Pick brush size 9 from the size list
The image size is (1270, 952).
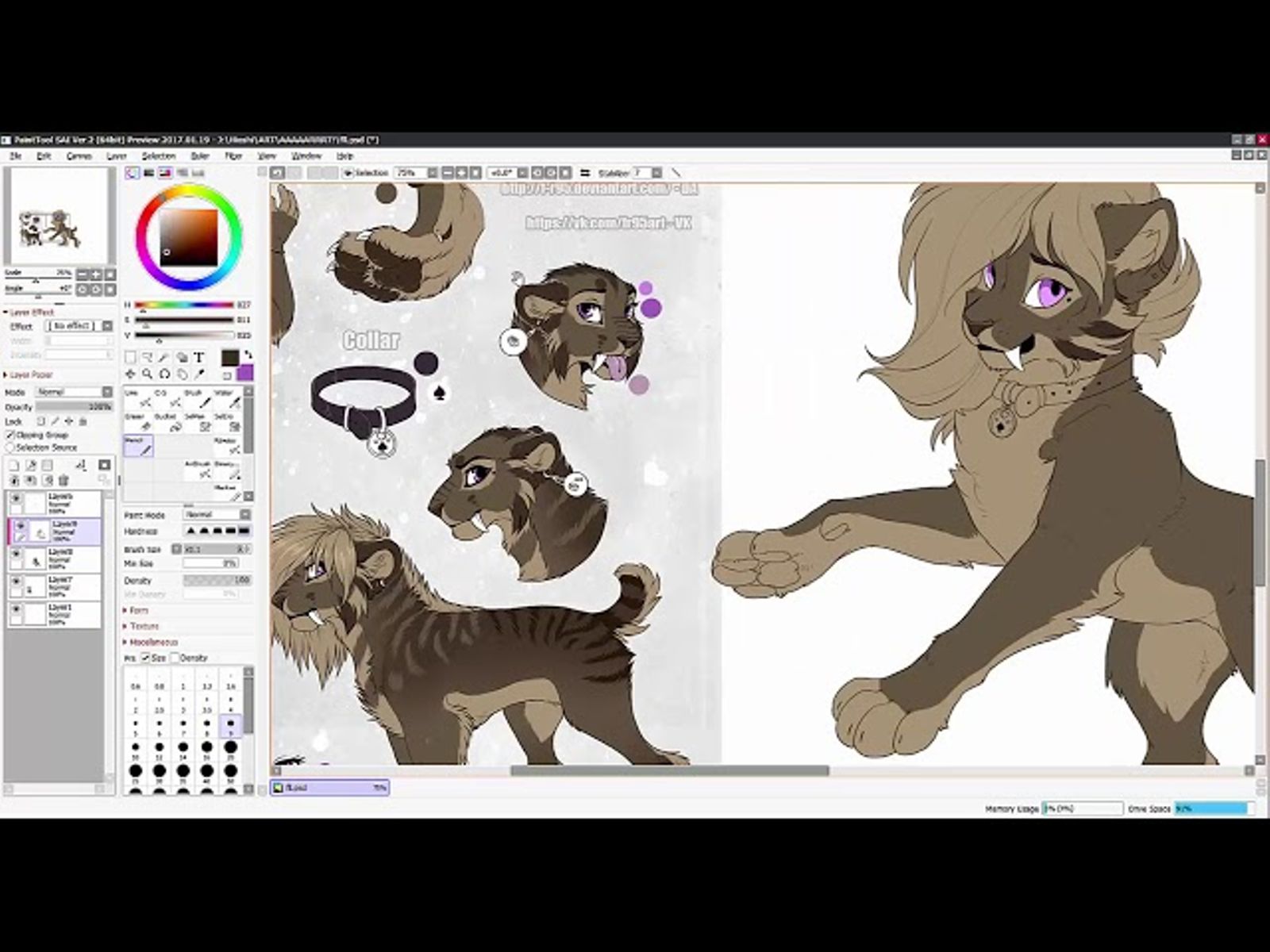click(230, 726)
